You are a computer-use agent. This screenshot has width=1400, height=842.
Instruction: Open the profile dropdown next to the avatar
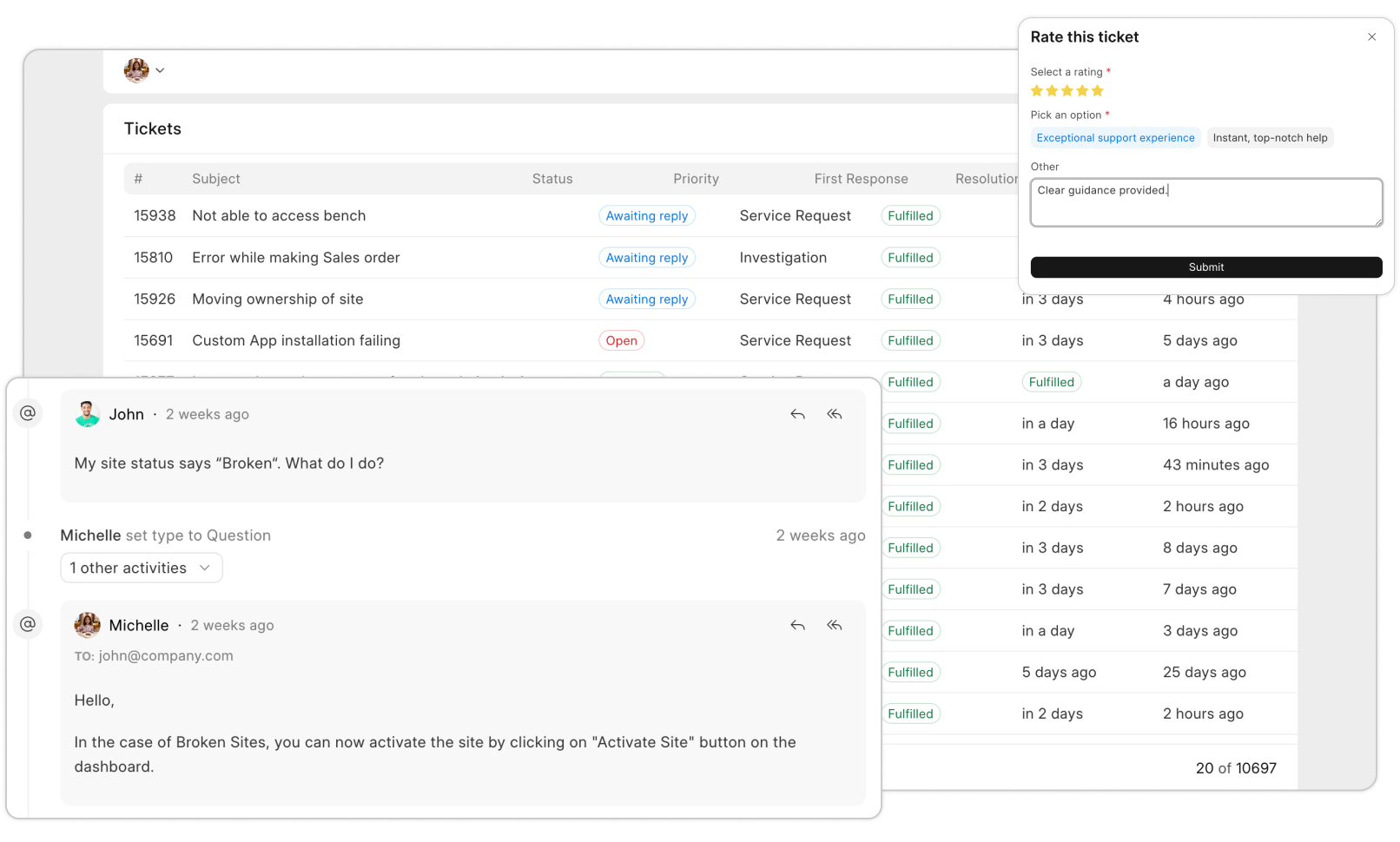pyautogui.click(x=160, y=70)
